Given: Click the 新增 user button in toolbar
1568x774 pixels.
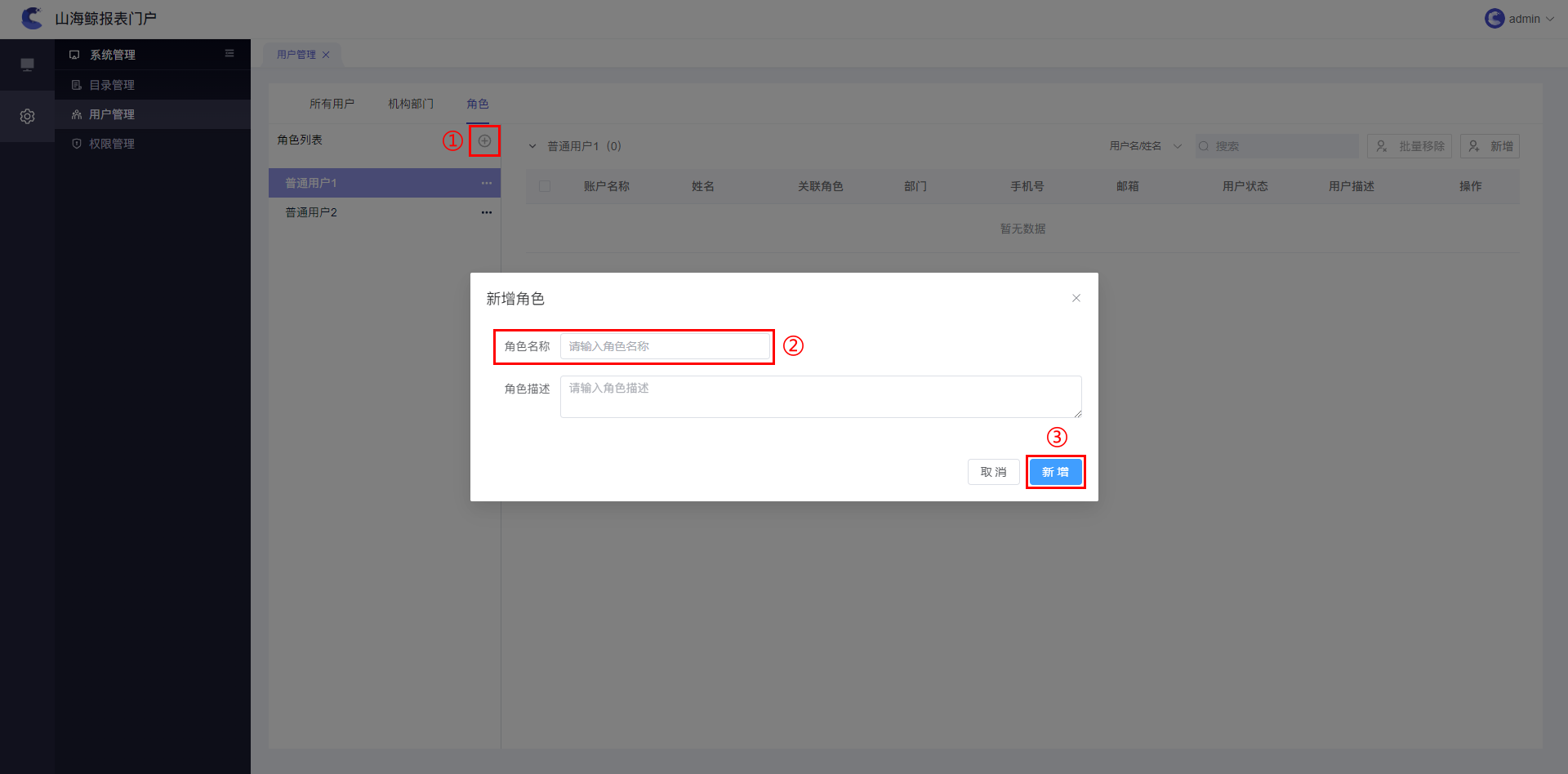Looking at the screenshot, I should (1490, 146).
